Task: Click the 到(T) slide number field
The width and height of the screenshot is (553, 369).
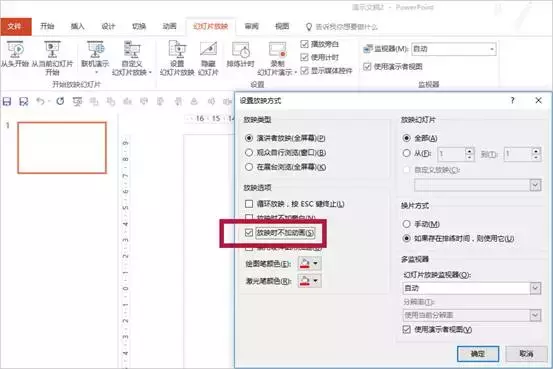Action: click(518, 154)
